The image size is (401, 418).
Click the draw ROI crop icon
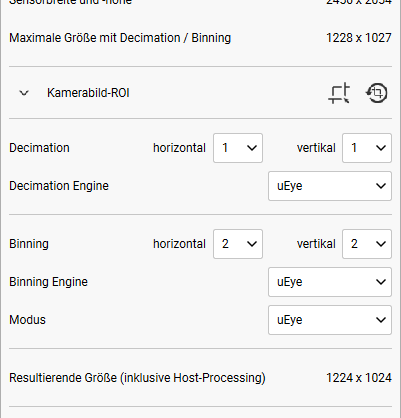339,93
